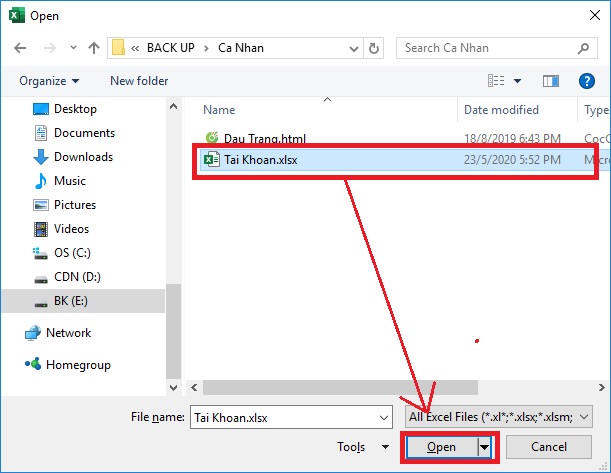Toggle the preview pane
Image resolution: width=611 pixels, height=473 pixels.
(x=551, y=81)
